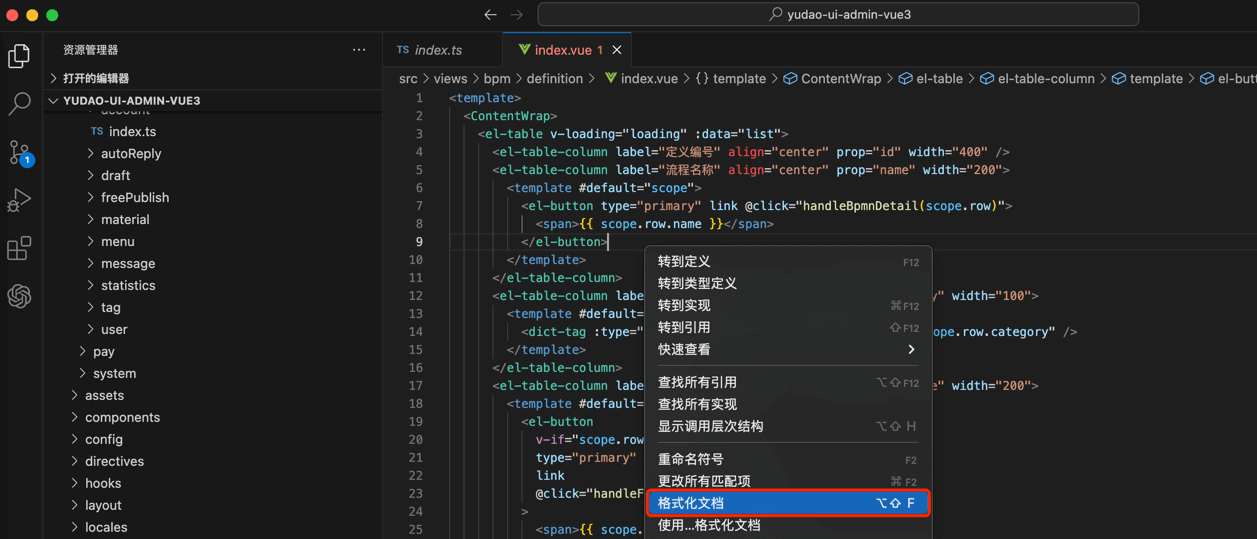Open explorer panel more actions ellipsis
1257x539 pixels.
click(359, 50)
